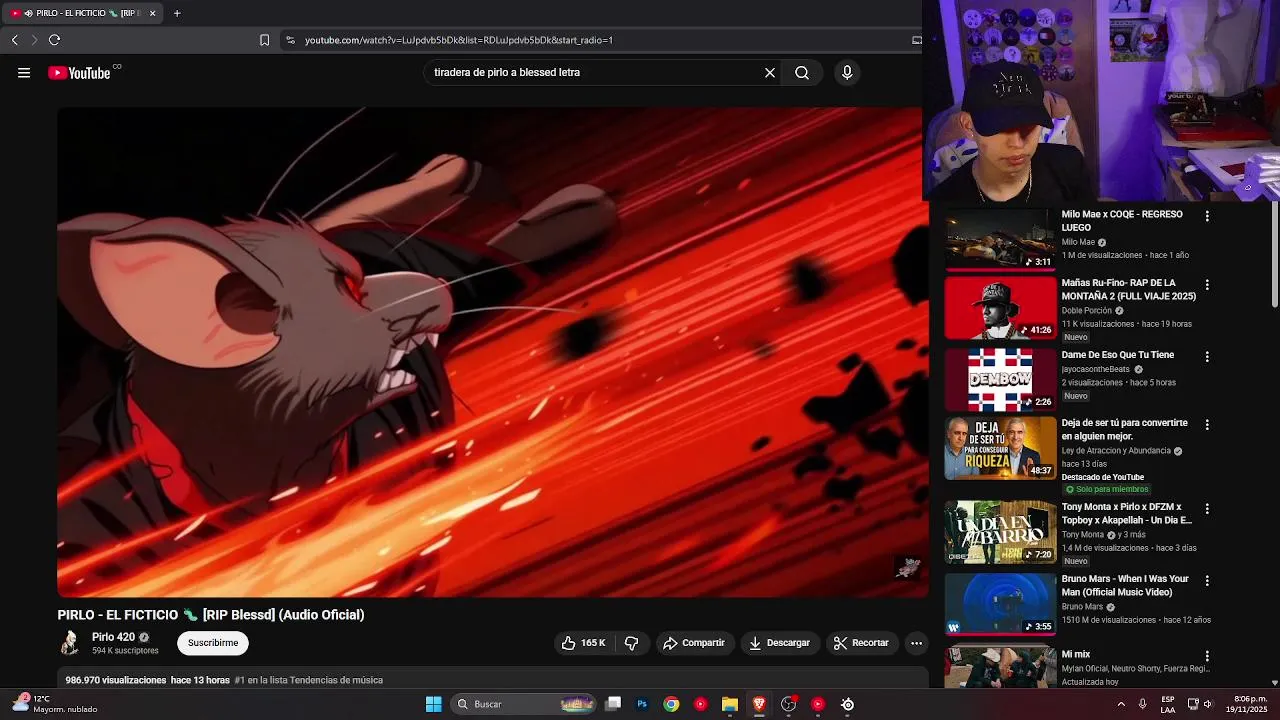
Task: Download the video with Descargar
Action: point(779,643)
